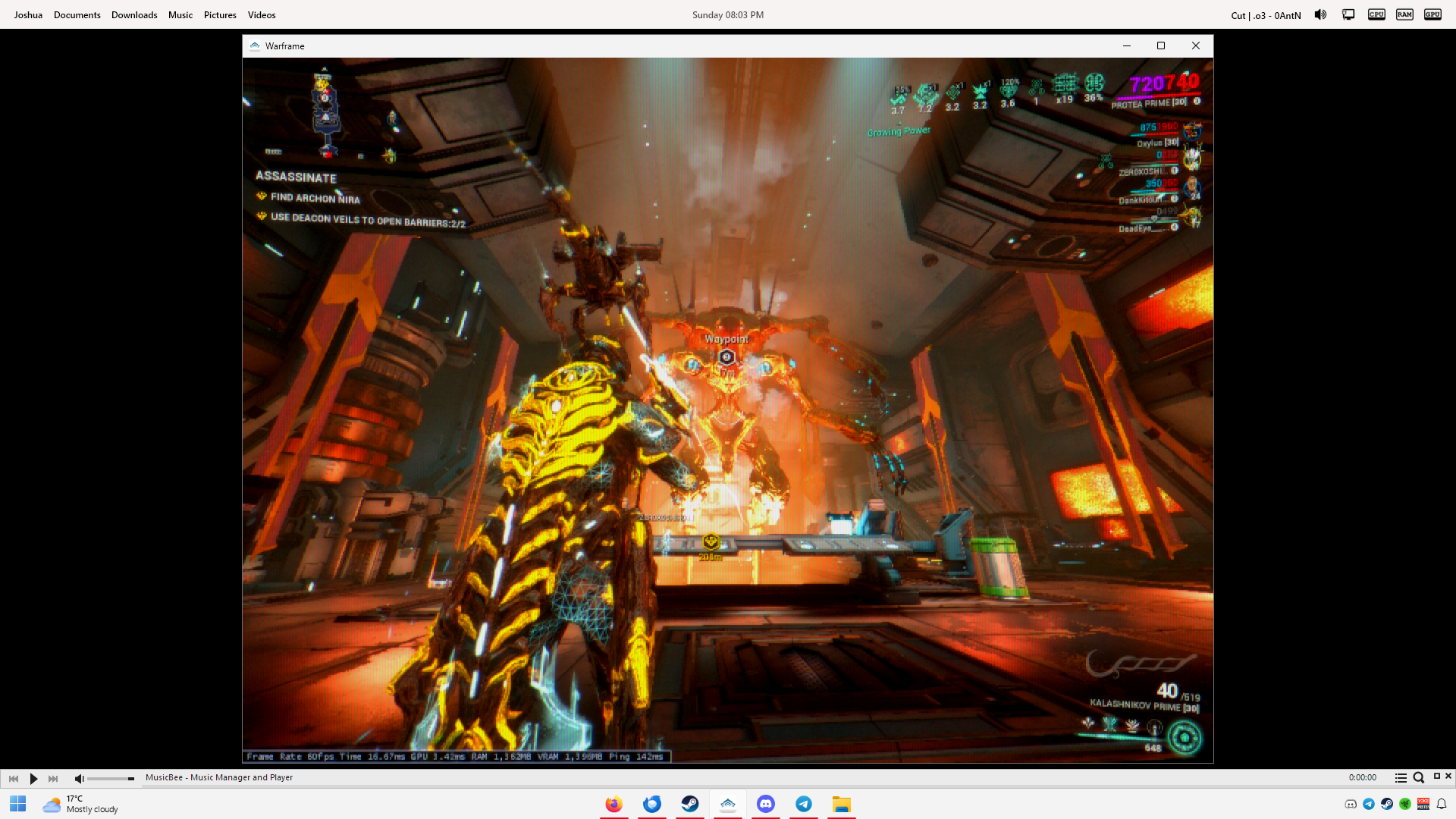This screenshot has height=819, width=1456.
Task: Open Thunderbird from the taskbar
Action: coord(652,804)
